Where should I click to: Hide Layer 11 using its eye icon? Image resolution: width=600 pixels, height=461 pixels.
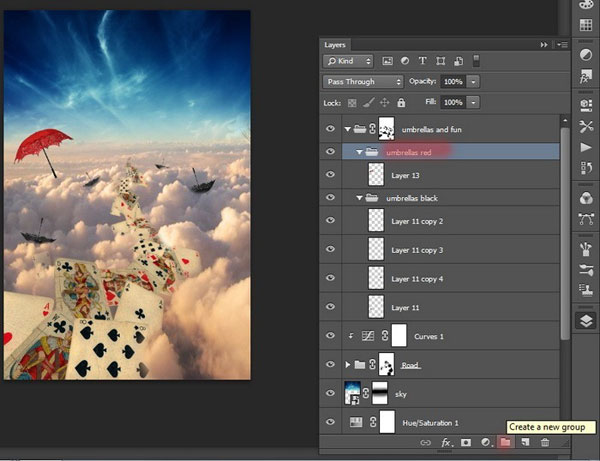(x=330, y=306)
